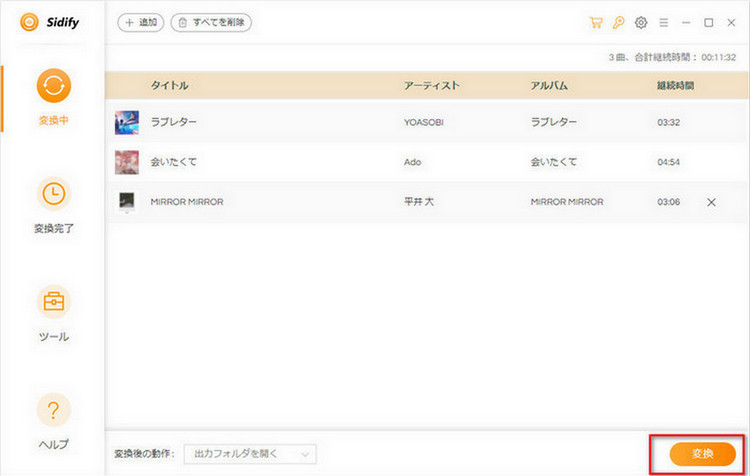Click the key registration icon
The image size is (750, 476).
618,22
